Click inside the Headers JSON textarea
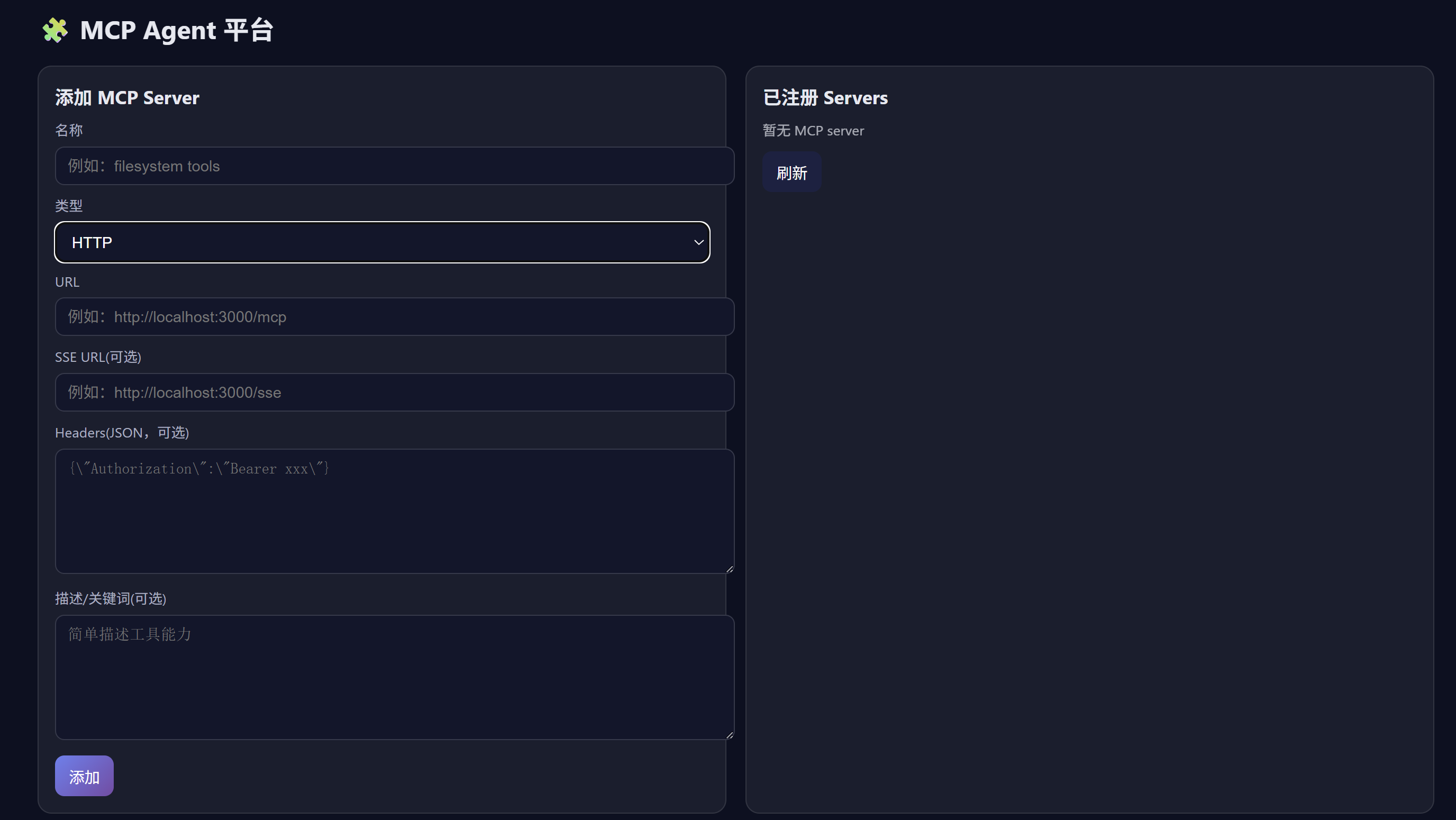This screenshot has width=1456, height=820. pos(395,511)
